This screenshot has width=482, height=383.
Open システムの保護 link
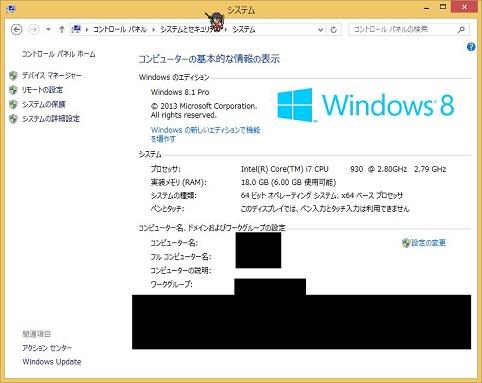[x=44, y=104]
